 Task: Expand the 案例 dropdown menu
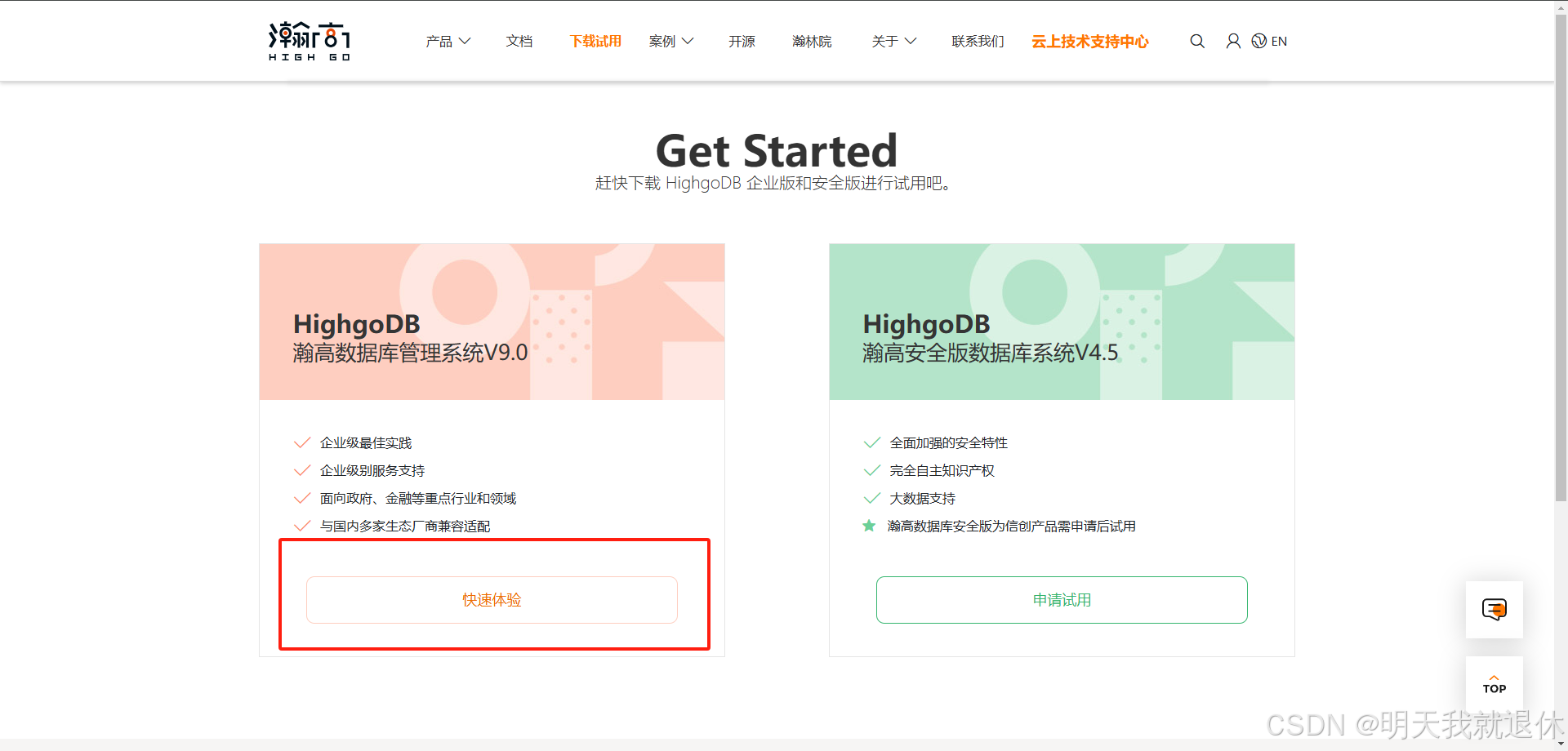coord(671,41)
